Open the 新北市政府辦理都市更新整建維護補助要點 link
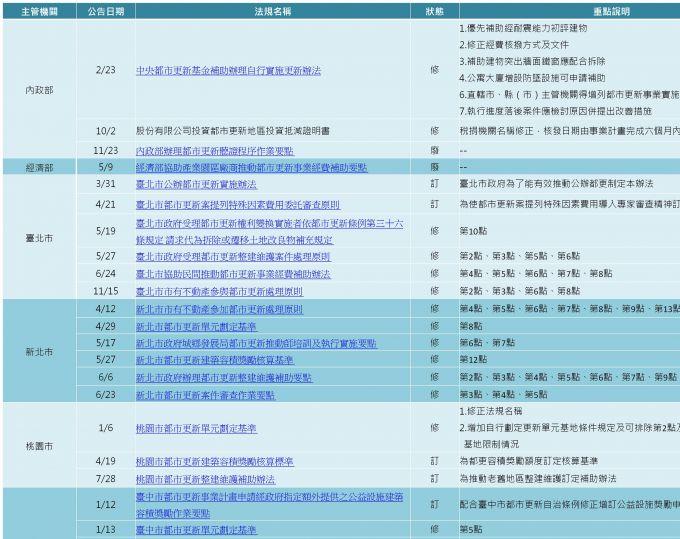The image size is (680, 539). 224,378
